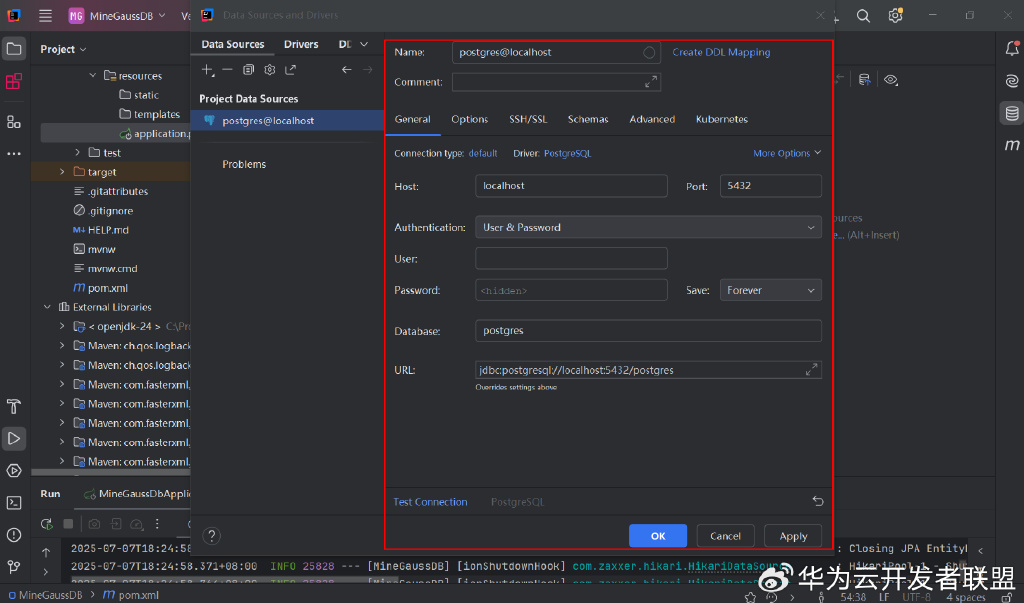Pick a color for the data source name
The height and width of the screenshot is (603, 1024).
pos(648,53)
